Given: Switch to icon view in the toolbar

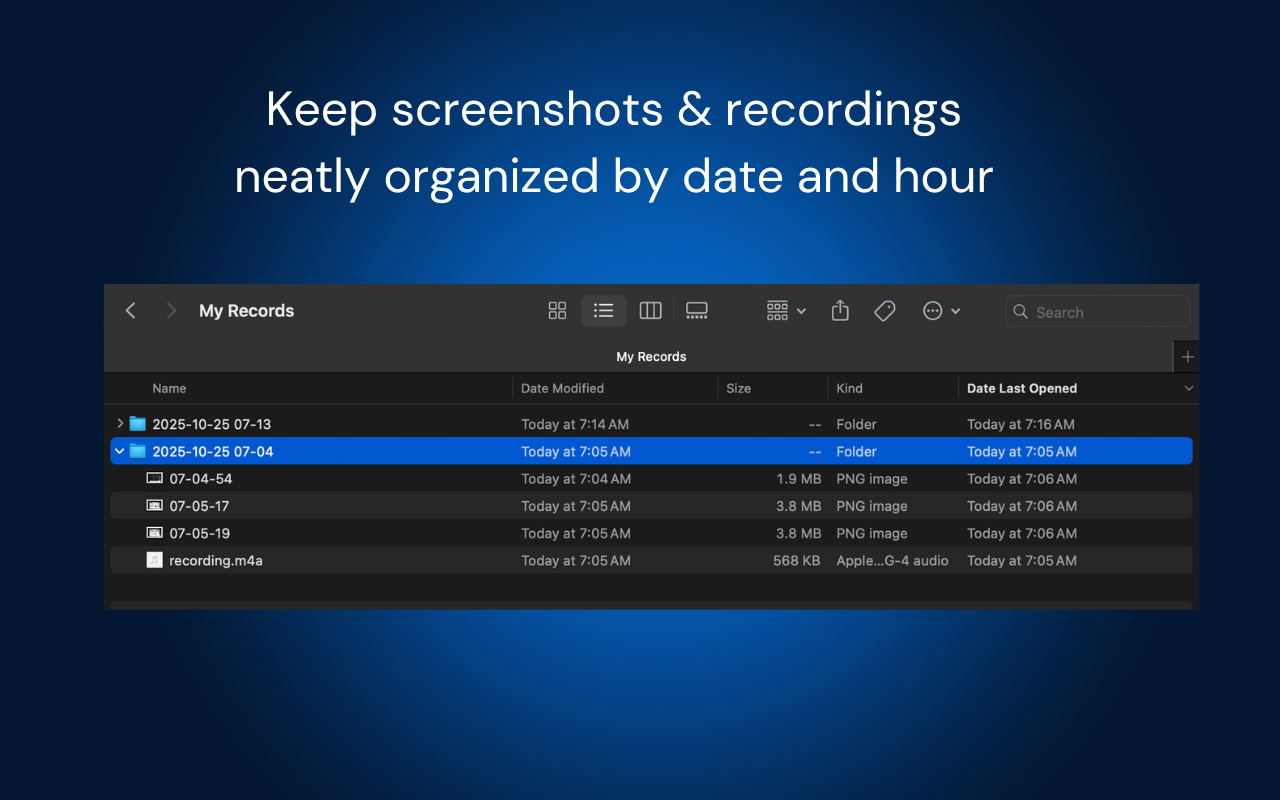Looking at the screenshot, I should (557, 311).
